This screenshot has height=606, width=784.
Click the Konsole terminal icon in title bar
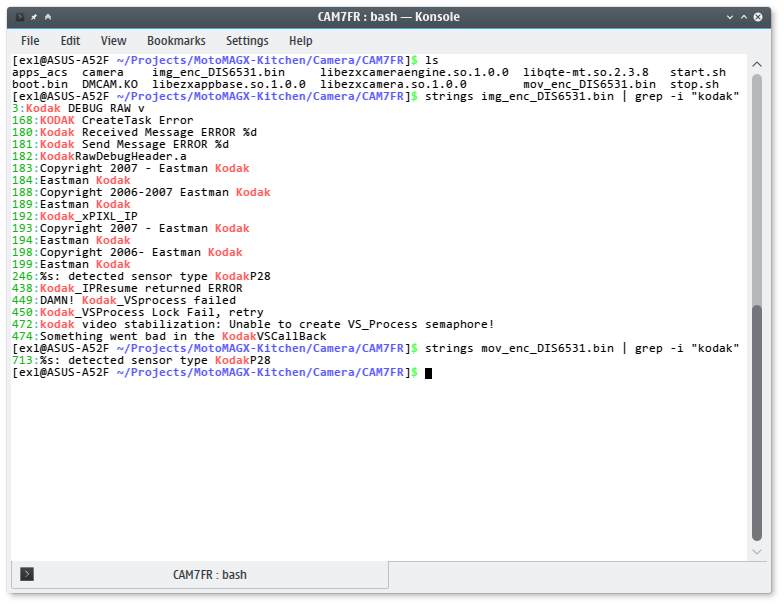coord(20,17)
